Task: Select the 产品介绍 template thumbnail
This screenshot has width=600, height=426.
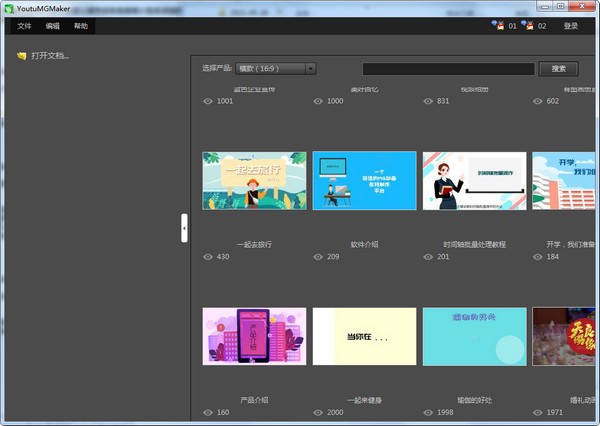Action: click(254, 336)
